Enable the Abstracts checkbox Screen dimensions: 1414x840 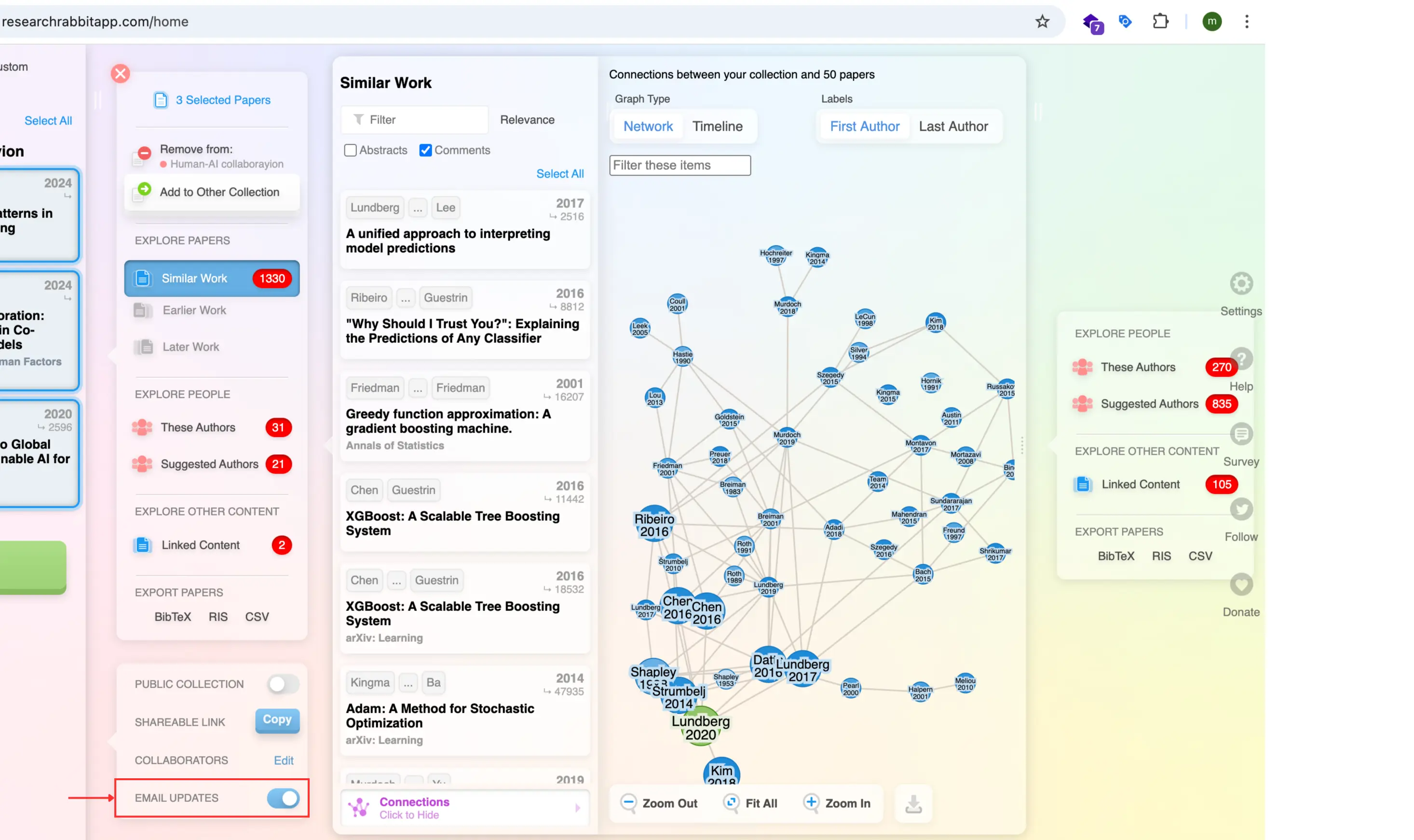(351, 150)
